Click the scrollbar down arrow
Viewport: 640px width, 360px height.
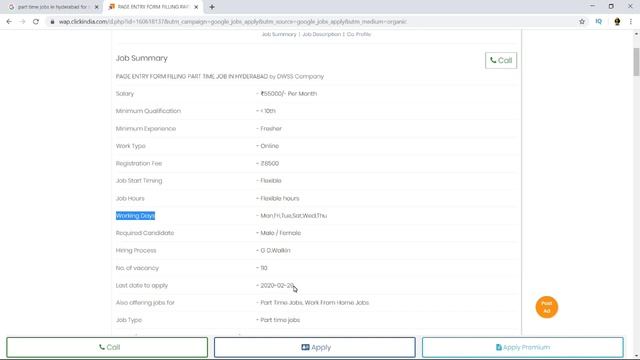(636, 356)
